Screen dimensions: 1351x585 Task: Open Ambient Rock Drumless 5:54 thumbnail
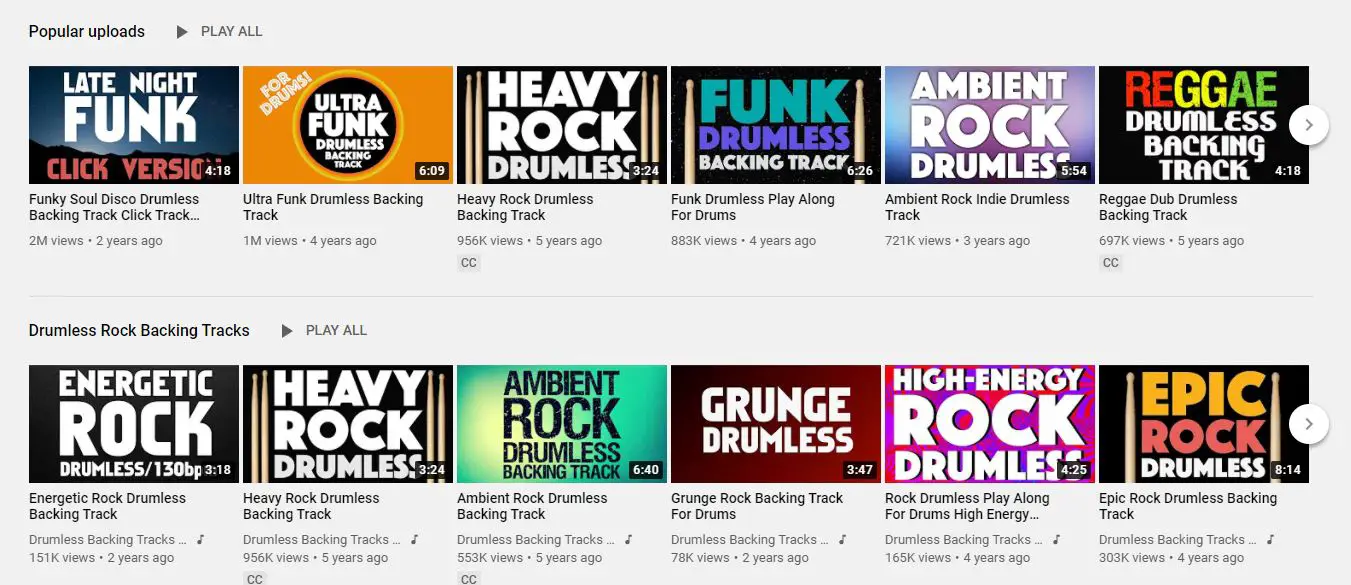(990, 125)
